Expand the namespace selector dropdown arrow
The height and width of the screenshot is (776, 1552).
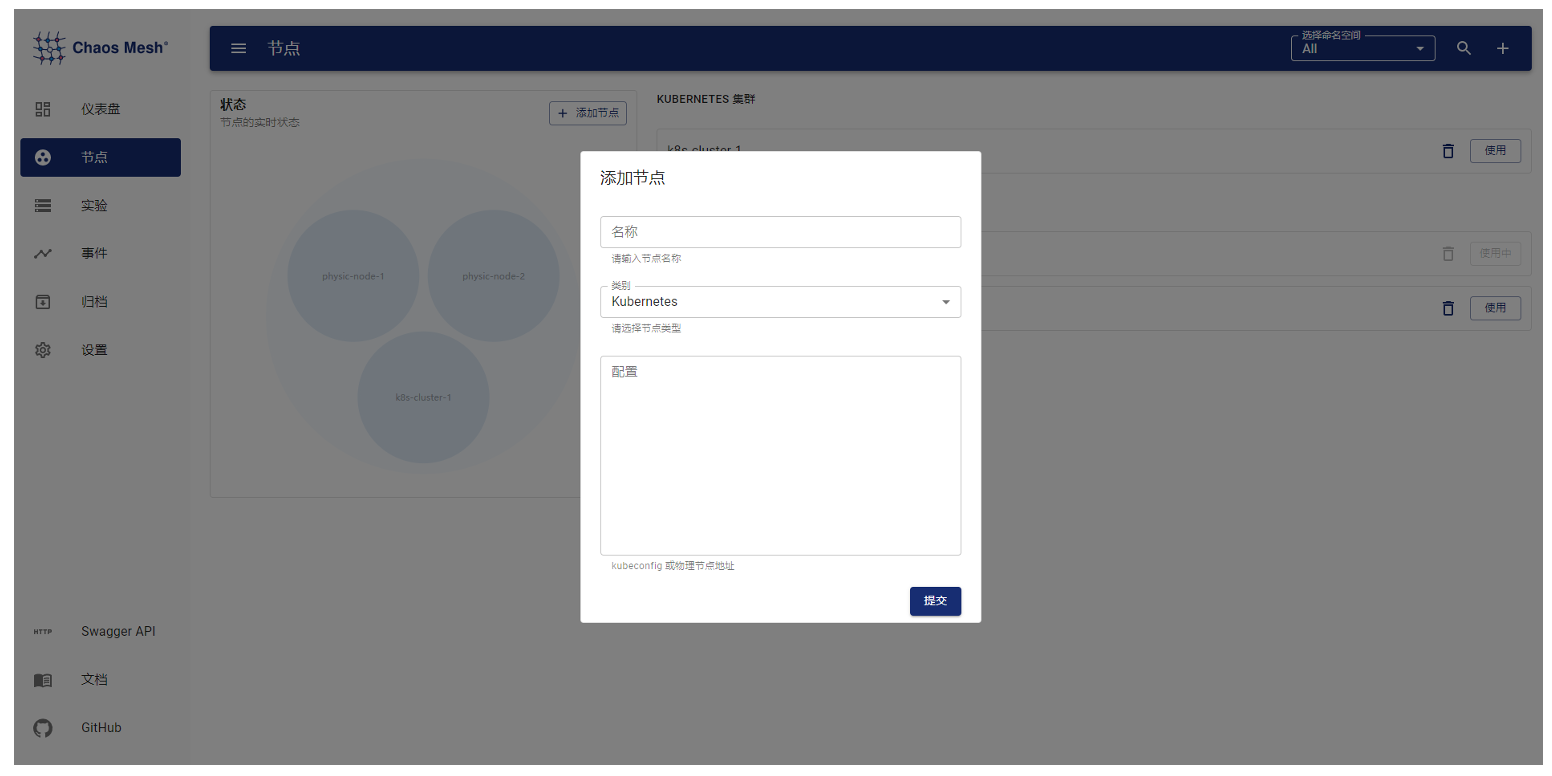coord(1419,48)
